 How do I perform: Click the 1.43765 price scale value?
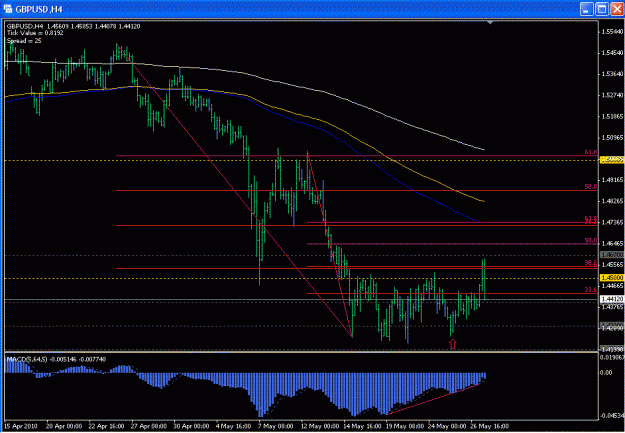pos(613,307)
